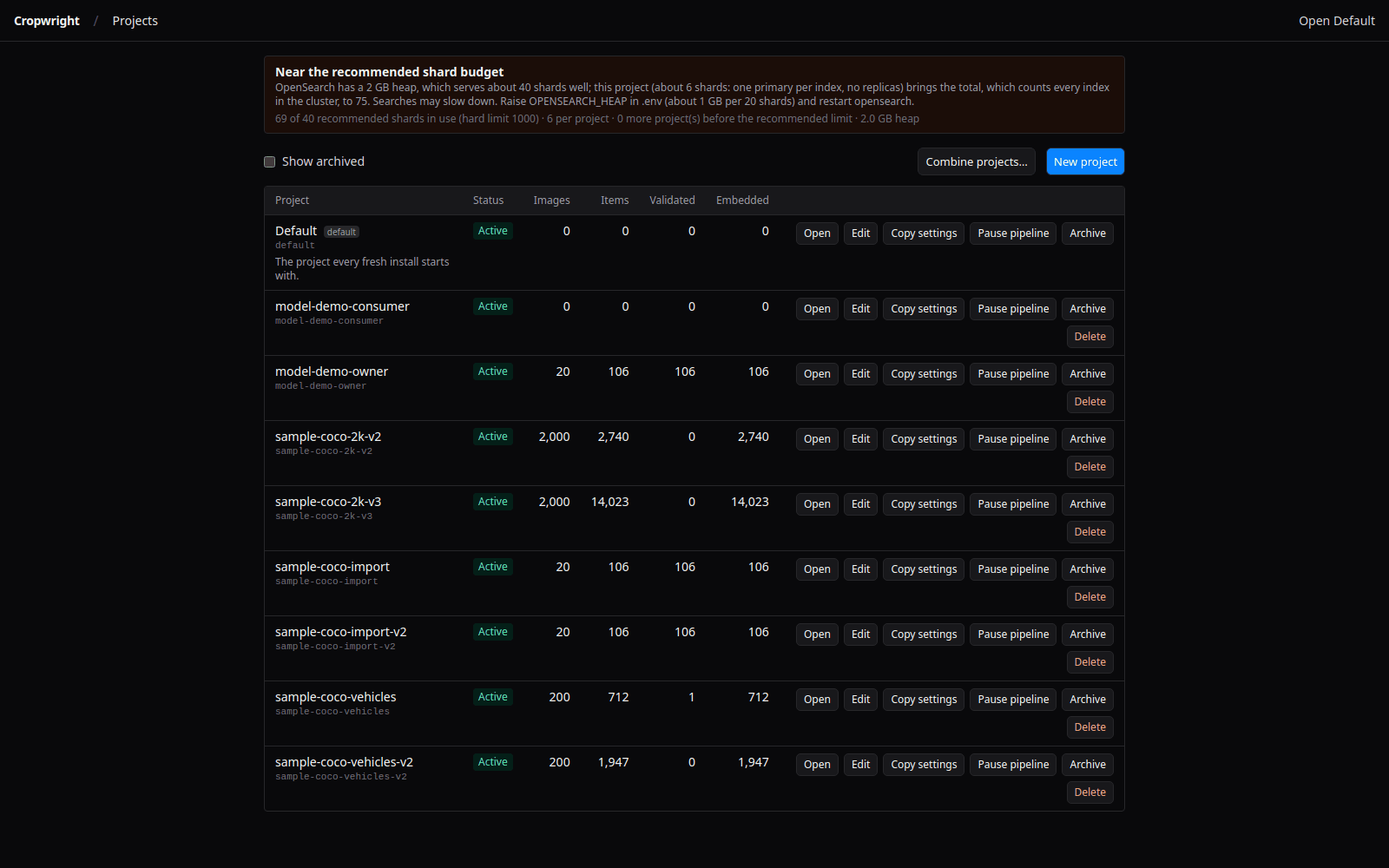Delete the sample-coco-import project
This screenshot has height=868, width=1389.
[1089, 597]
